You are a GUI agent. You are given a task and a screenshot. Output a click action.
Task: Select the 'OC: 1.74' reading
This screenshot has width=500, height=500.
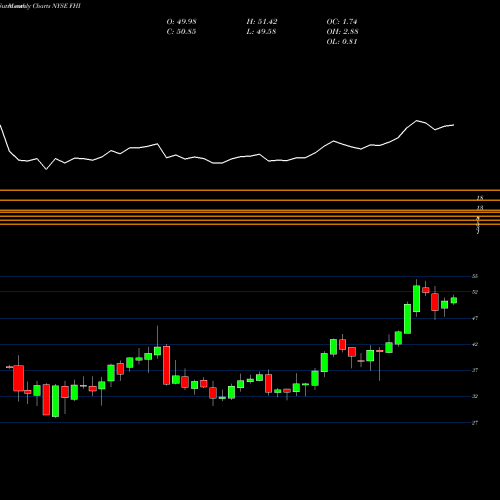pyautogui.click(x=342, y=22)
